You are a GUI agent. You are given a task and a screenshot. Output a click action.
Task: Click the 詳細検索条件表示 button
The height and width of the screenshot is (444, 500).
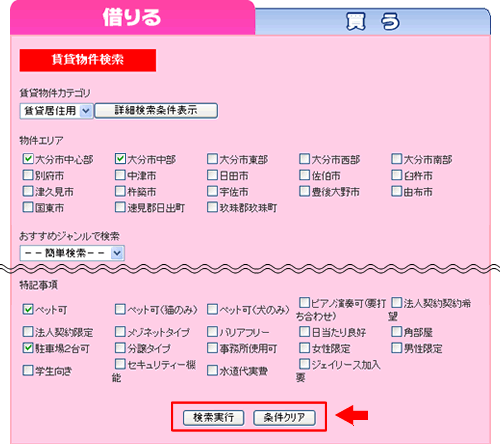[x=156, y=111]
